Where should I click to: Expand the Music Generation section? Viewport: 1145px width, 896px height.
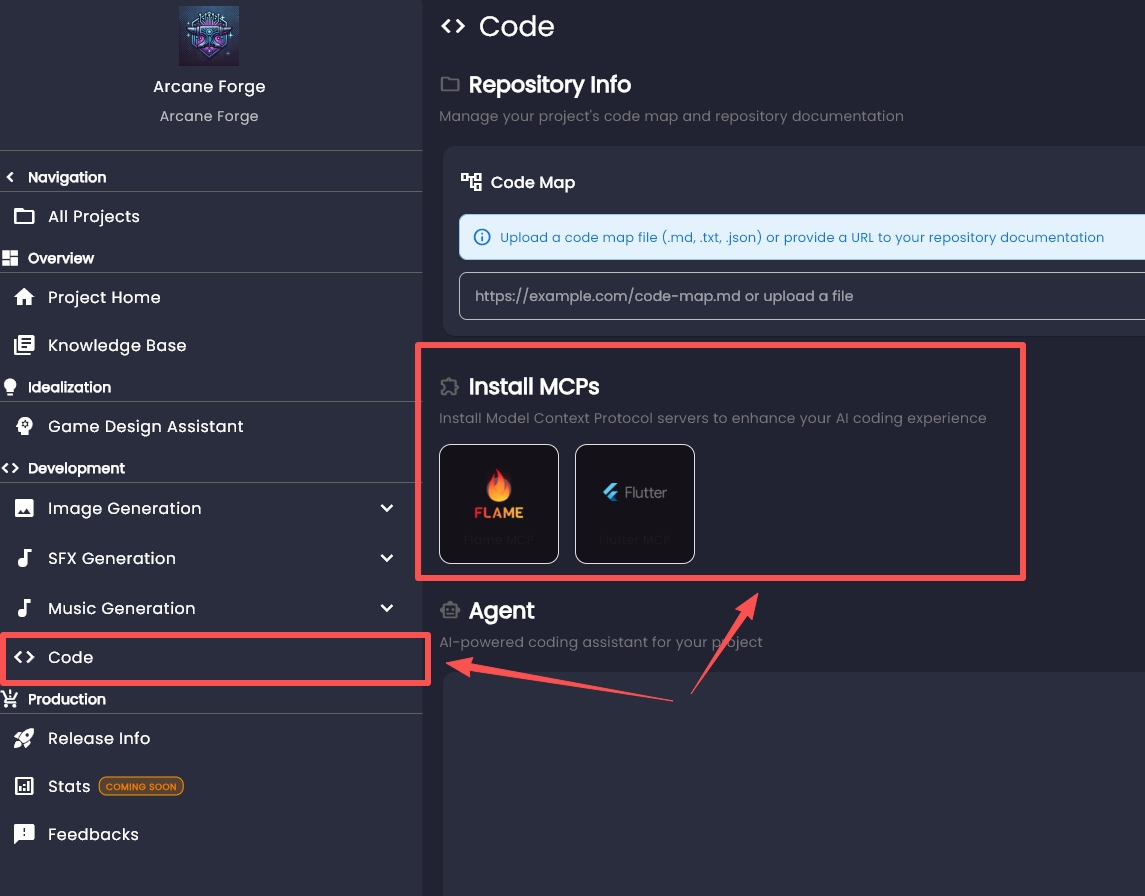click(387, 608)
